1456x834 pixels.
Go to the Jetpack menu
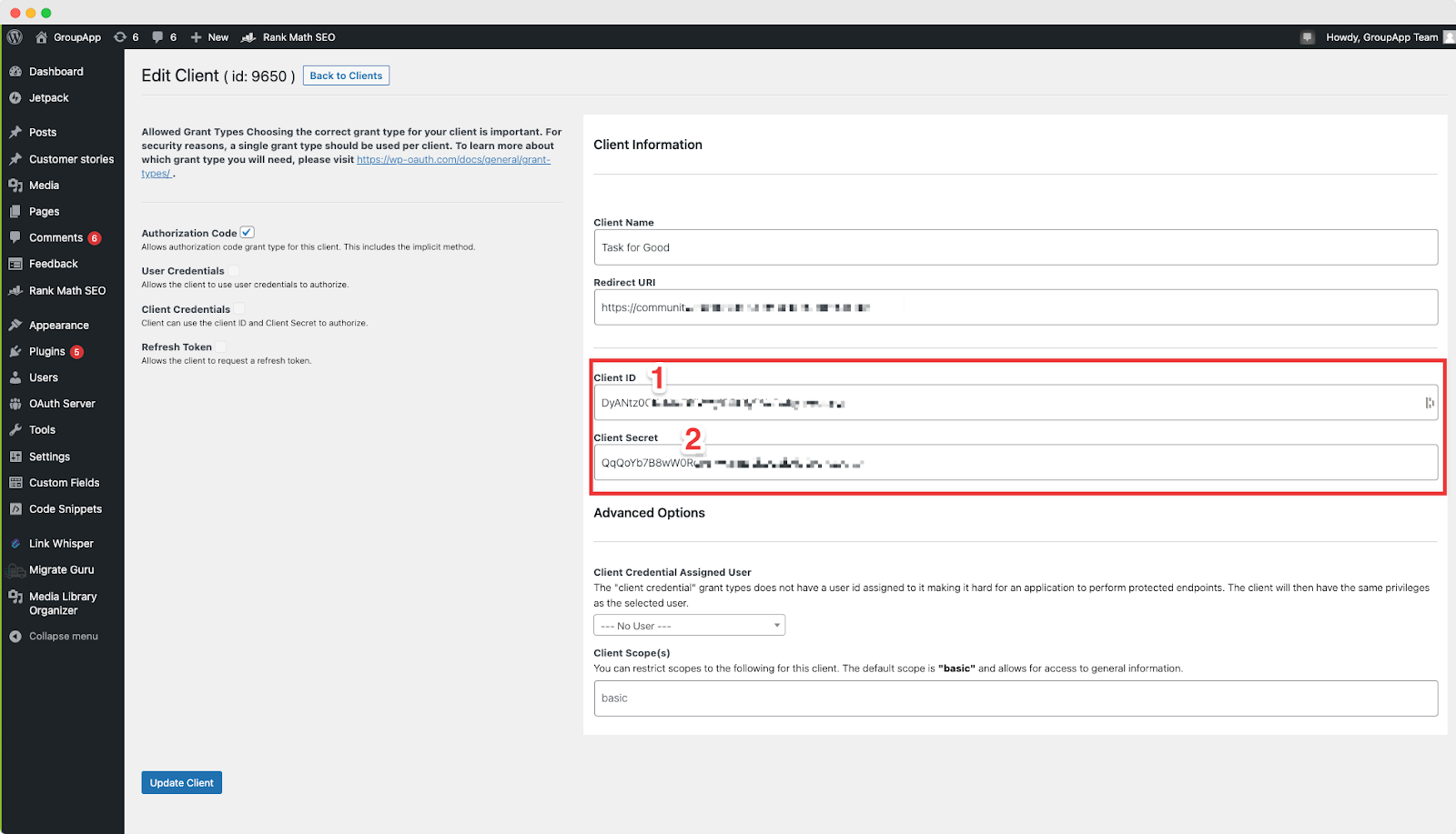[49, 98]
